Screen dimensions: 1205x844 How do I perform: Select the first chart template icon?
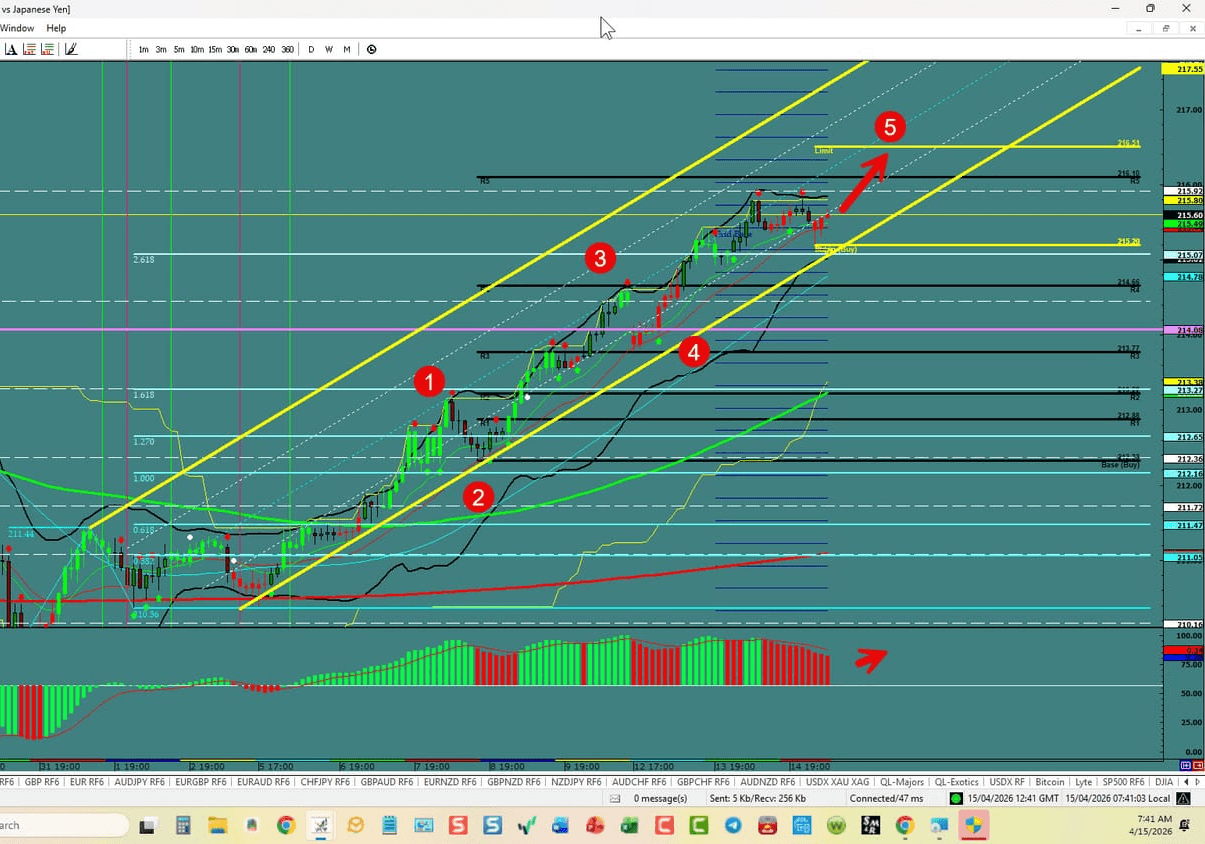point(30,48)
